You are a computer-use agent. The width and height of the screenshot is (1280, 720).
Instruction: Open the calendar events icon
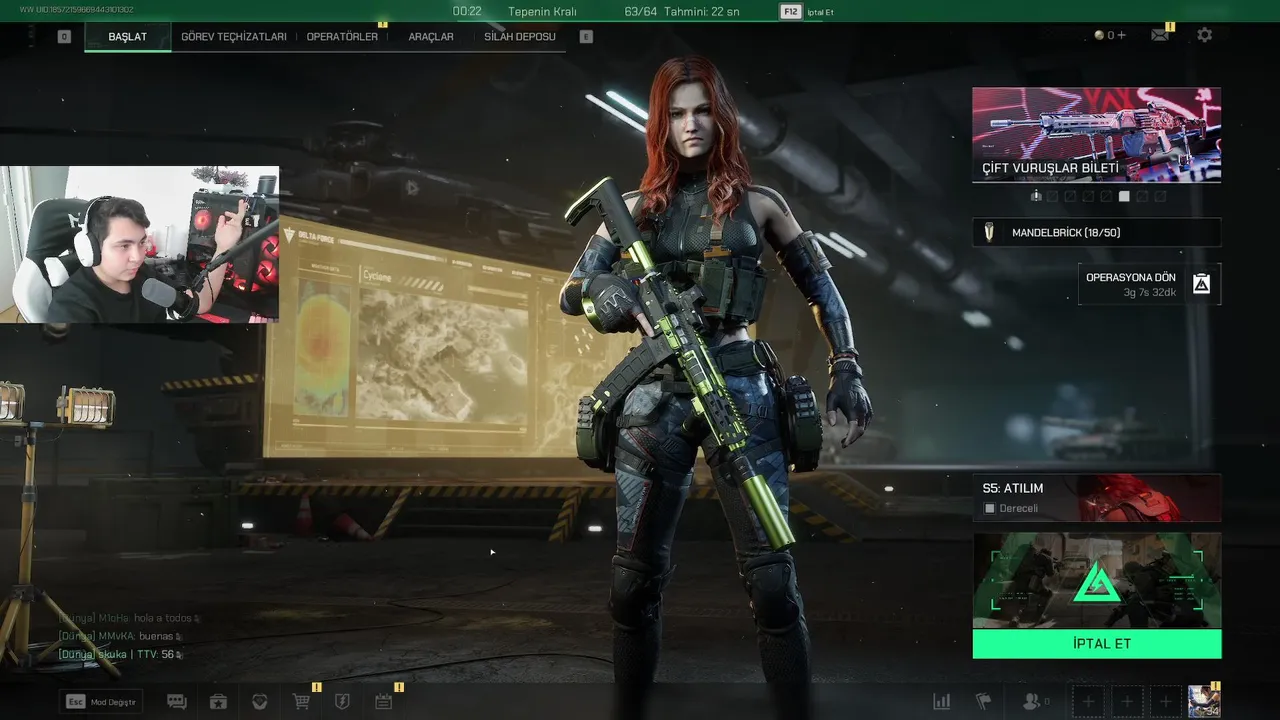point(384,702)
